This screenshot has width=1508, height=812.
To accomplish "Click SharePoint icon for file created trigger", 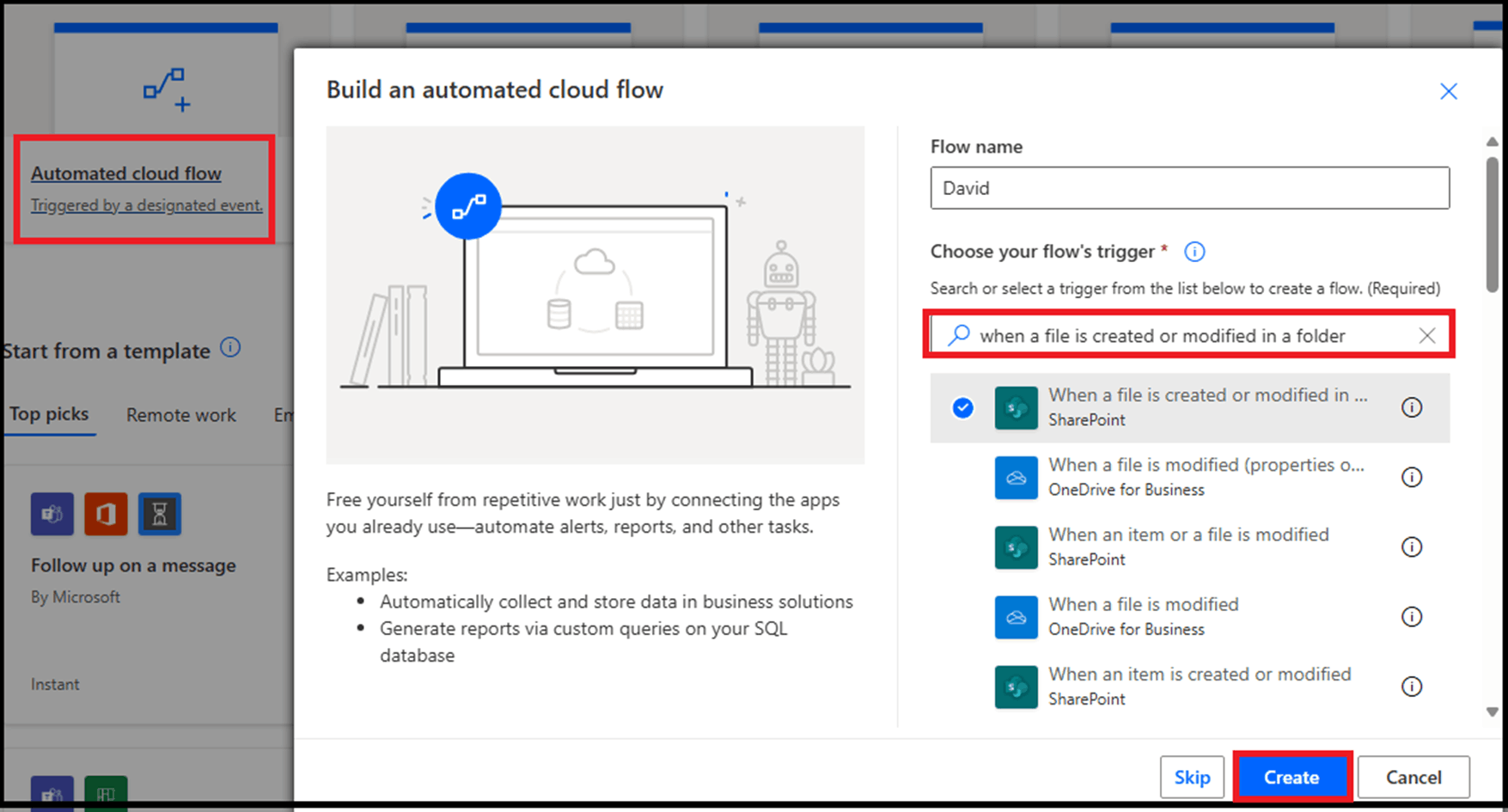I will tap(1016, 407).
